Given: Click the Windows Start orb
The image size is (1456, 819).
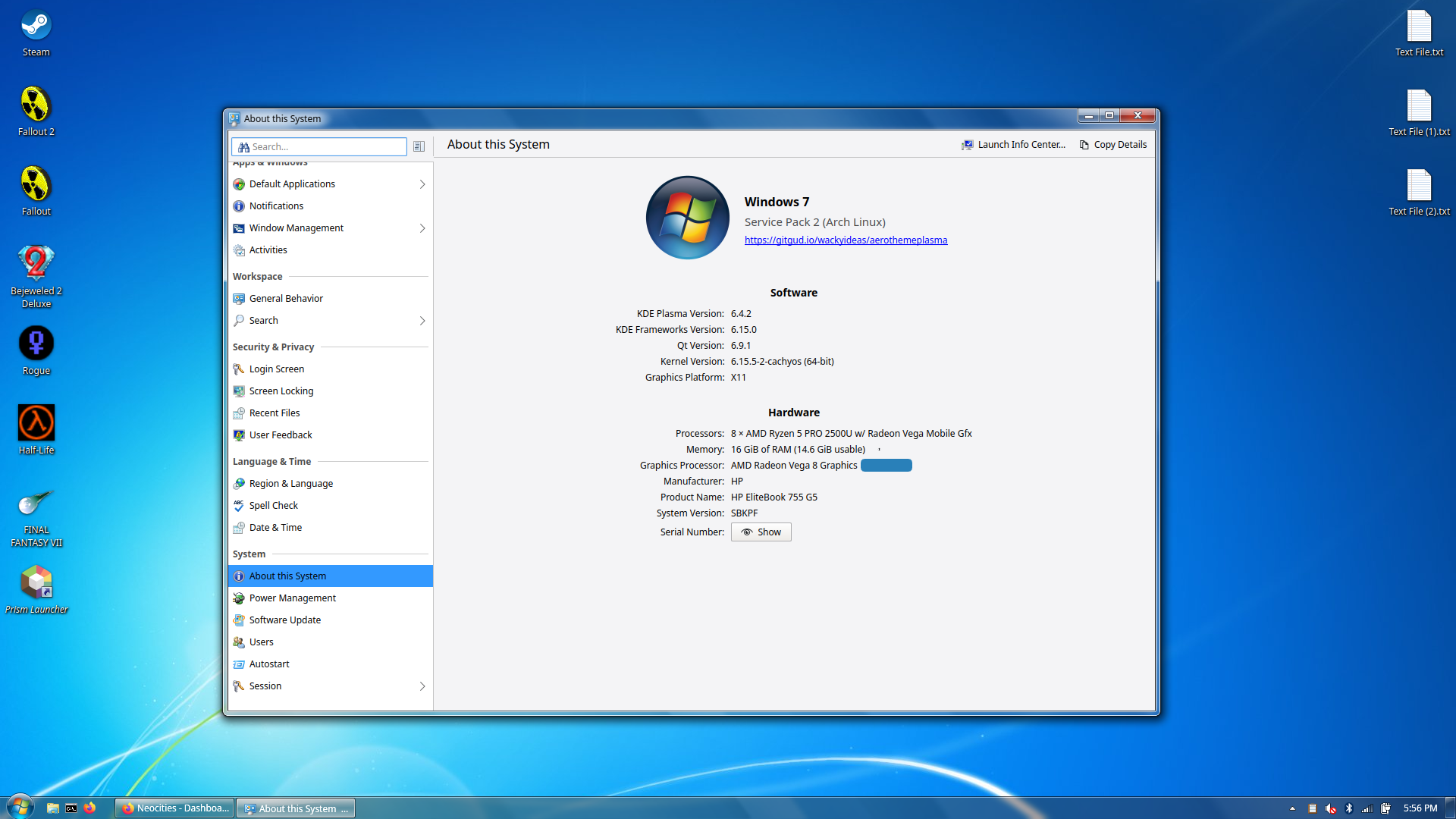Looking at the screenshot, I should (20, 807).
